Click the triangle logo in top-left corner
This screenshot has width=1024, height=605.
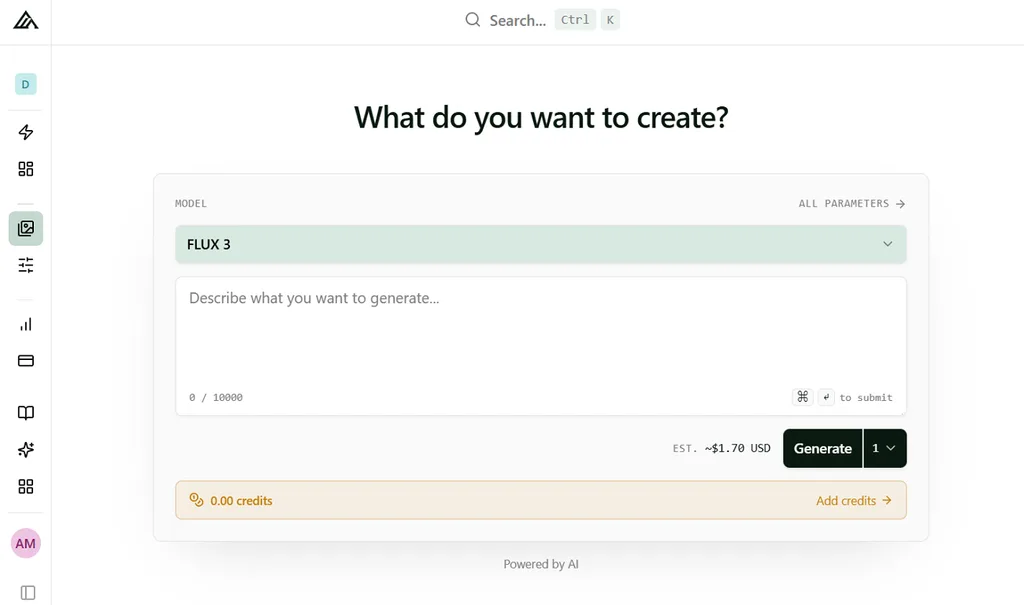(x=25, y=20)
